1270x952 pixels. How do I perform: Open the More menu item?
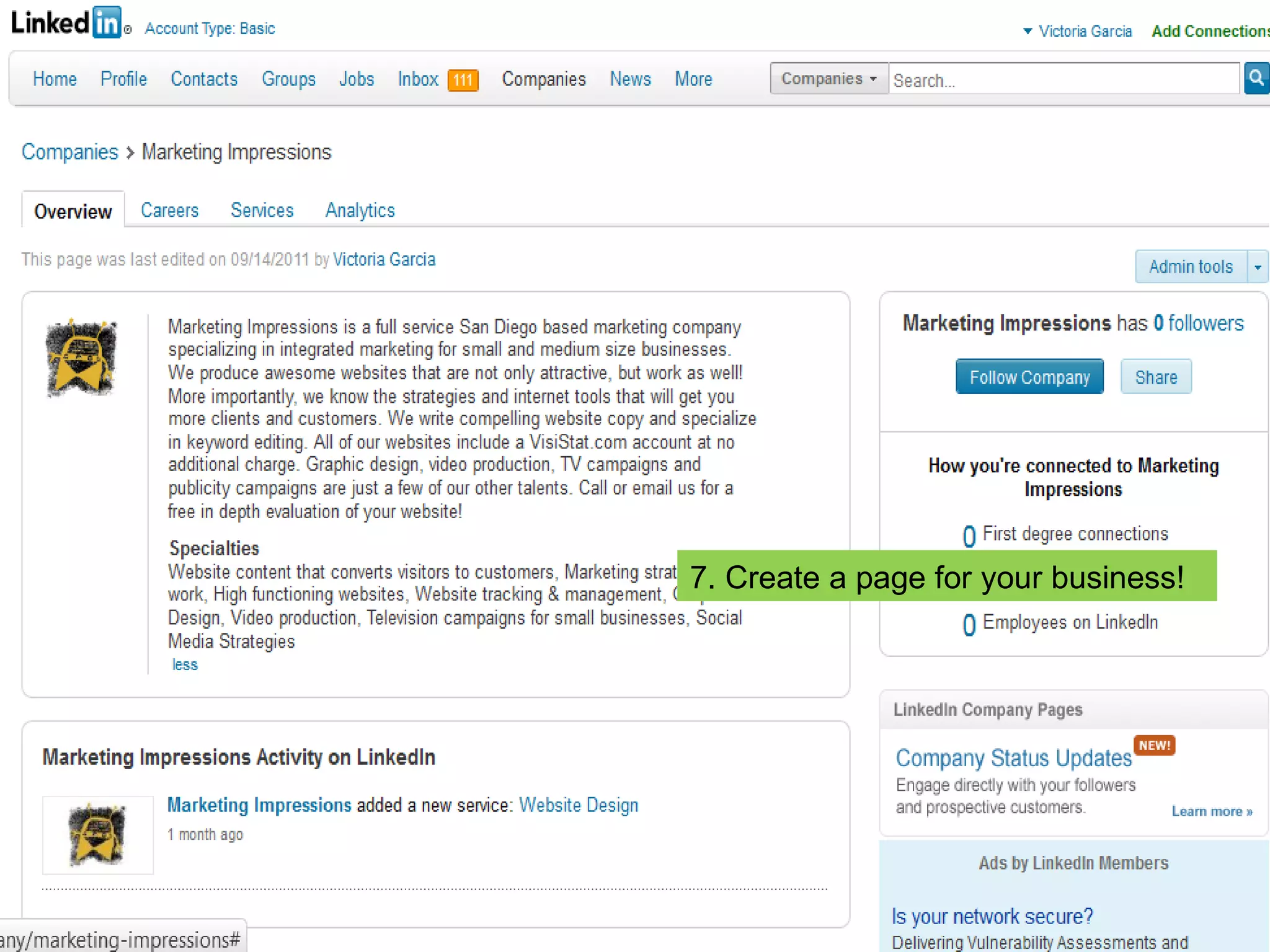693,79
